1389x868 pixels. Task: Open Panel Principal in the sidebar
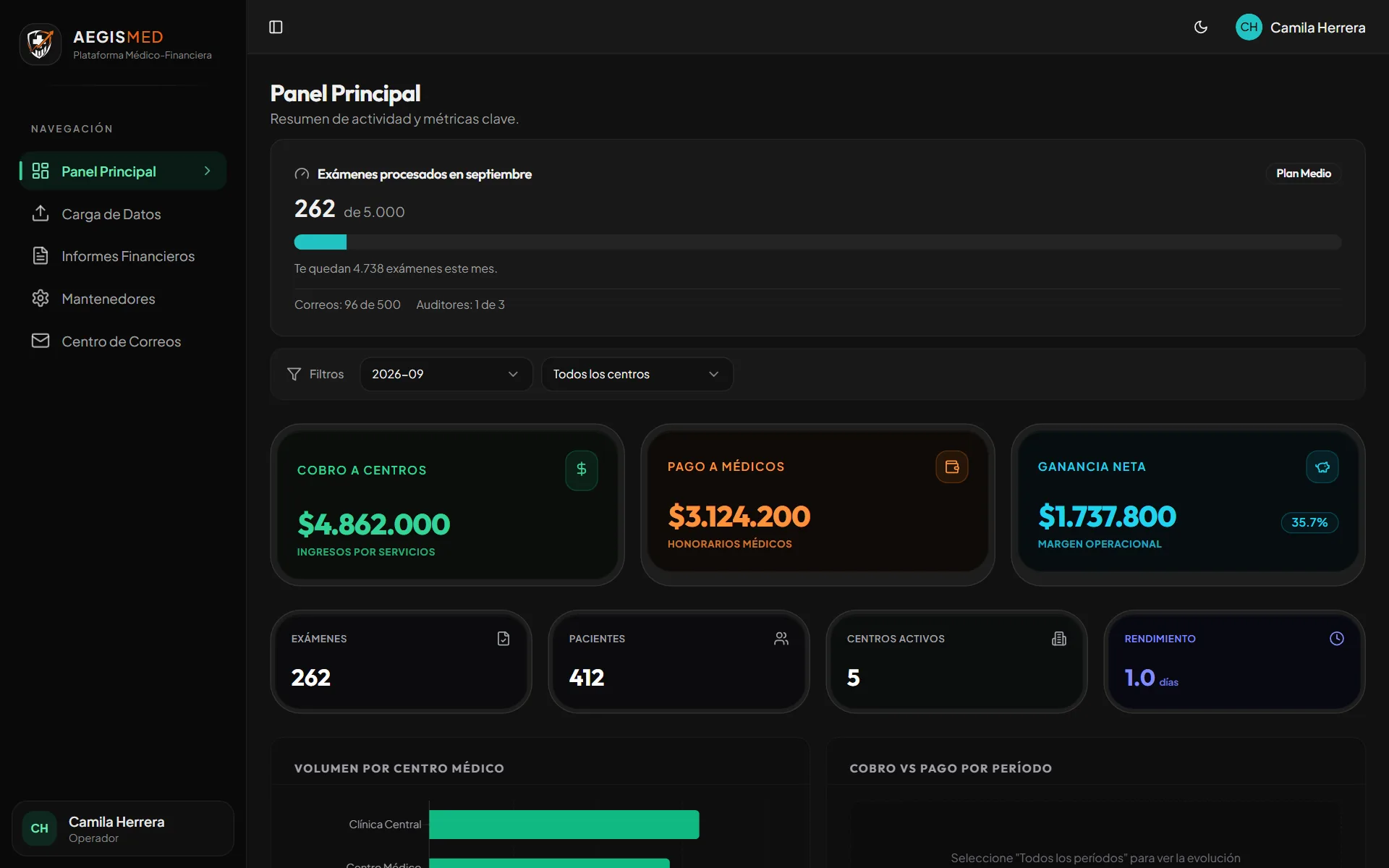(x=123, y=171)
